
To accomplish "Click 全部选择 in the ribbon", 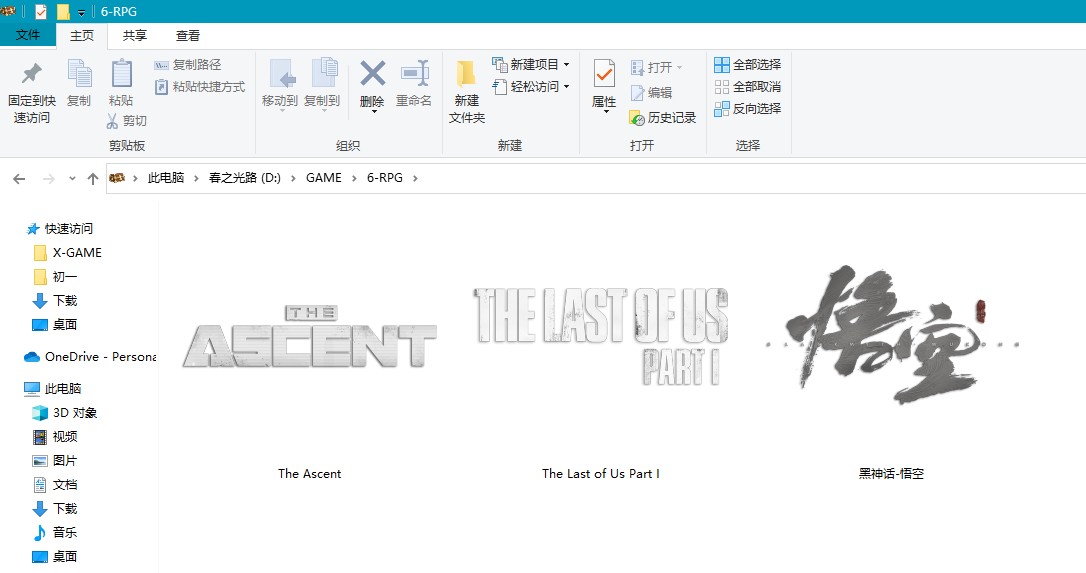I will click(747, 64).
